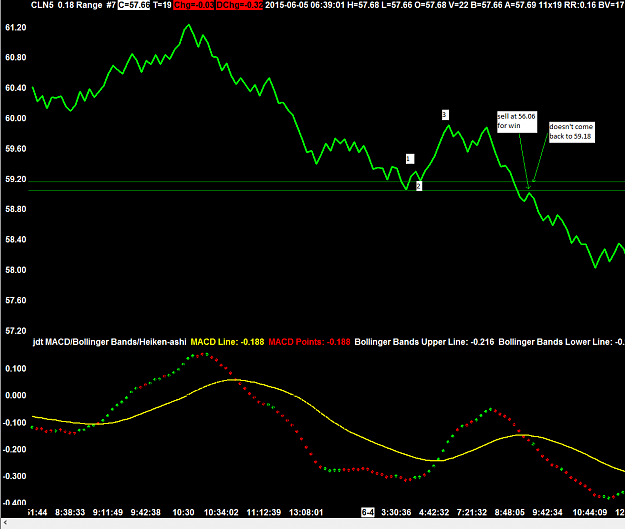Click the 61.20 price axis label

coord(16,28)
